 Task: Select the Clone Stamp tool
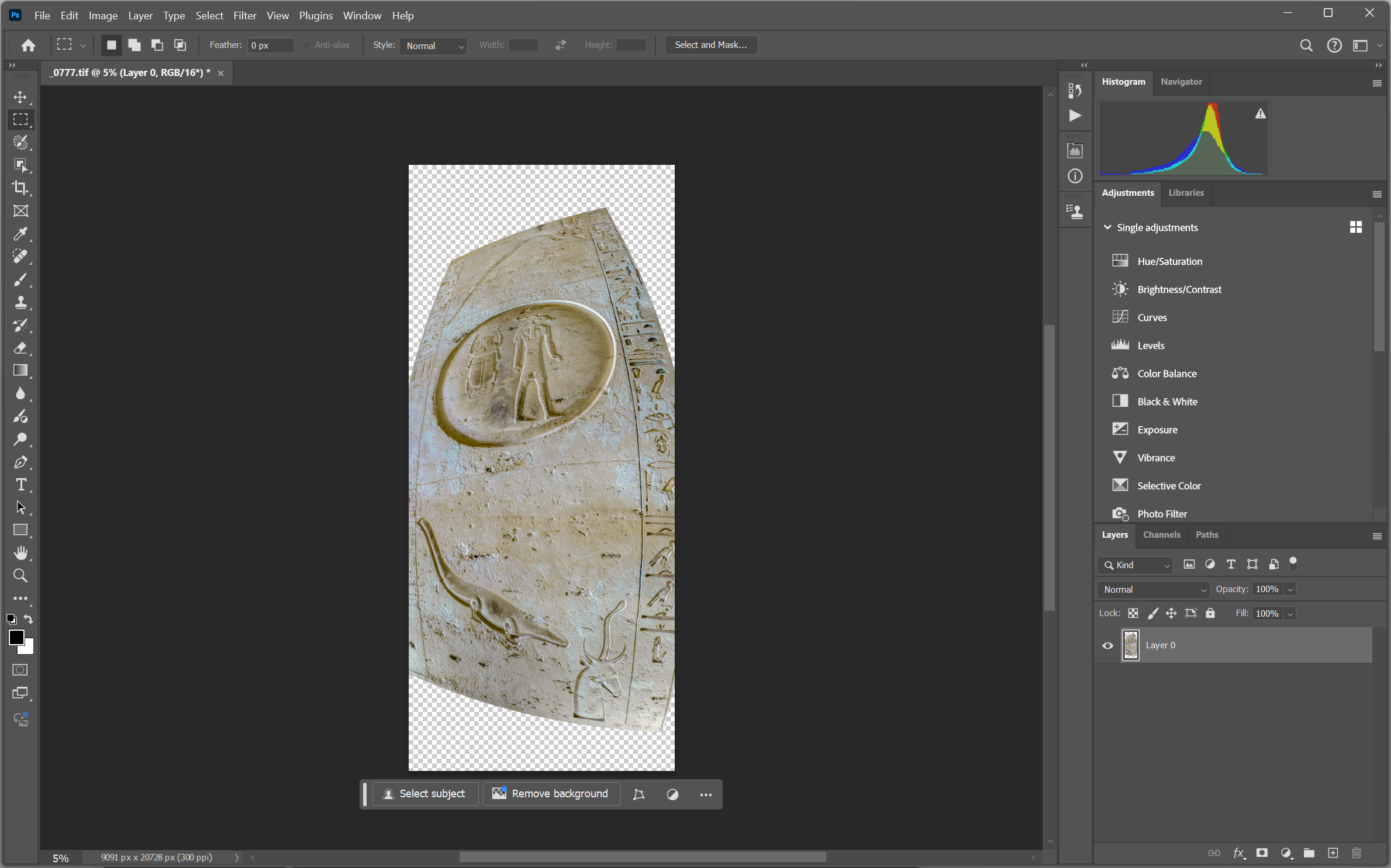coord(20,302)
